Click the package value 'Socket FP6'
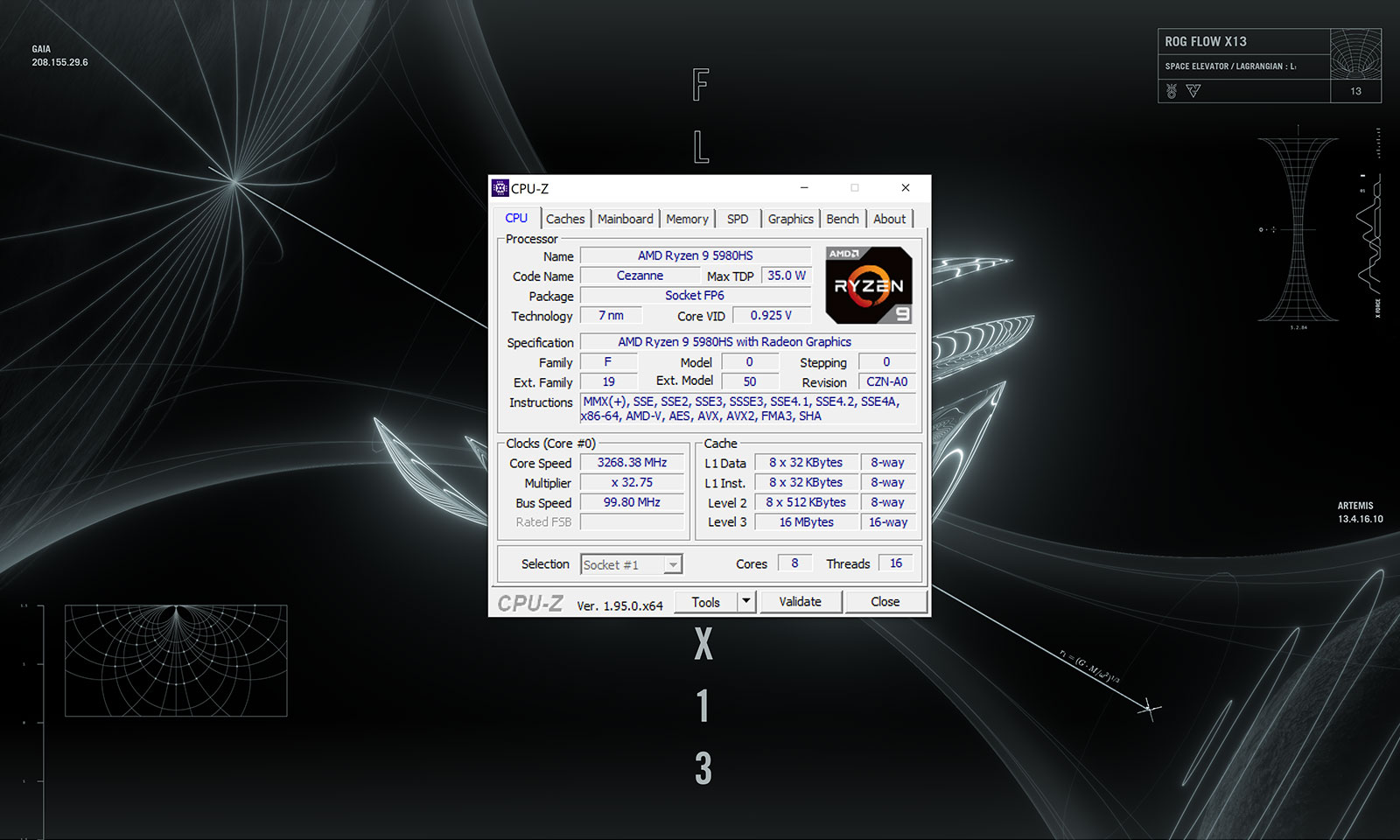1400x840 pixels. [x=695, y=296]
